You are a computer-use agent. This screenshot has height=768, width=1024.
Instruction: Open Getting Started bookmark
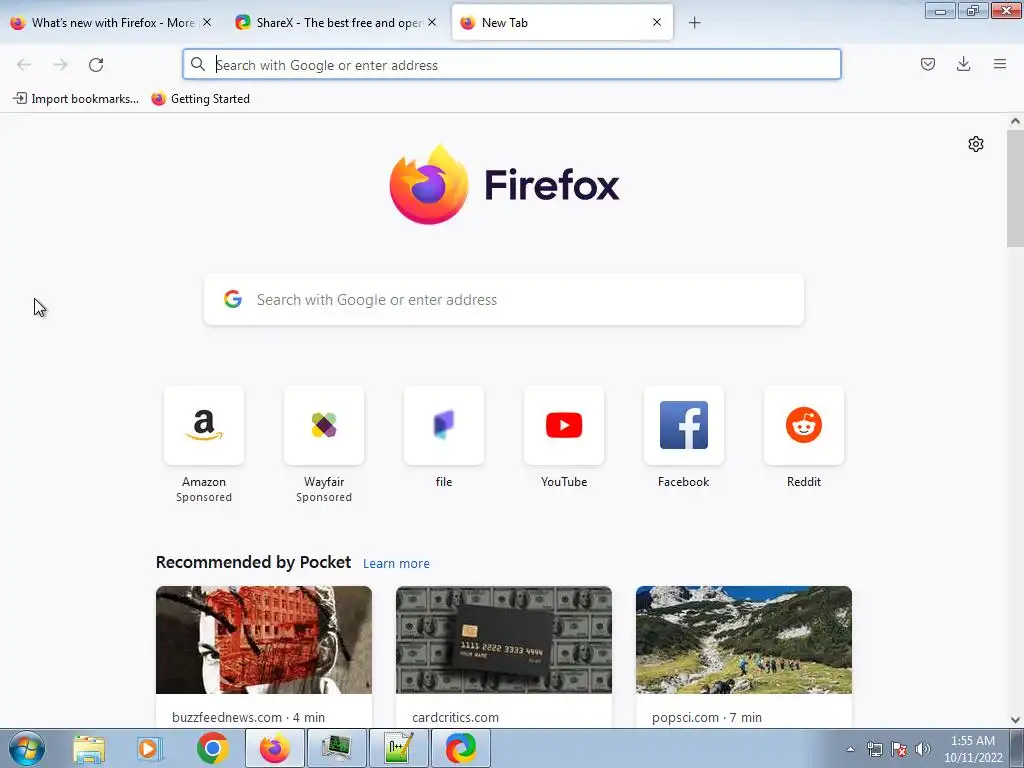(x=200, y=99)
